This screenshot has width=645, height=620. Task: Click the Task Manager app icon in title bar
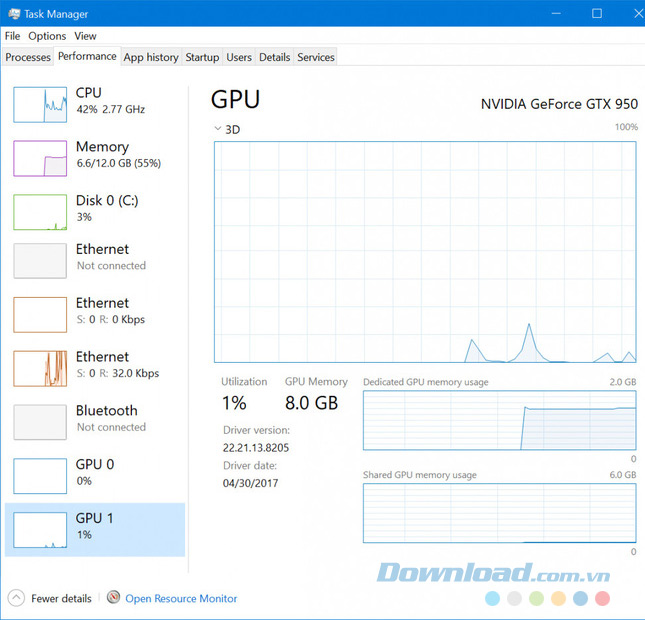click(x=14, y=14)
